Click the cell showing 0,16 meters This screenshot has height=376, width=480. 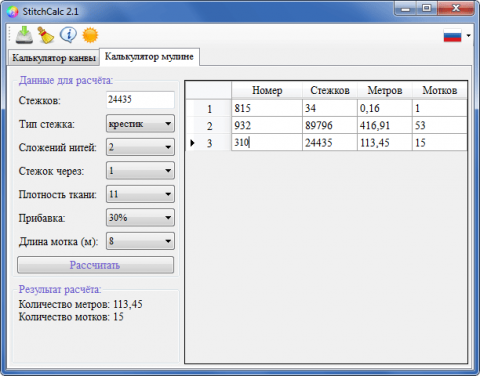tap(385, 108)
